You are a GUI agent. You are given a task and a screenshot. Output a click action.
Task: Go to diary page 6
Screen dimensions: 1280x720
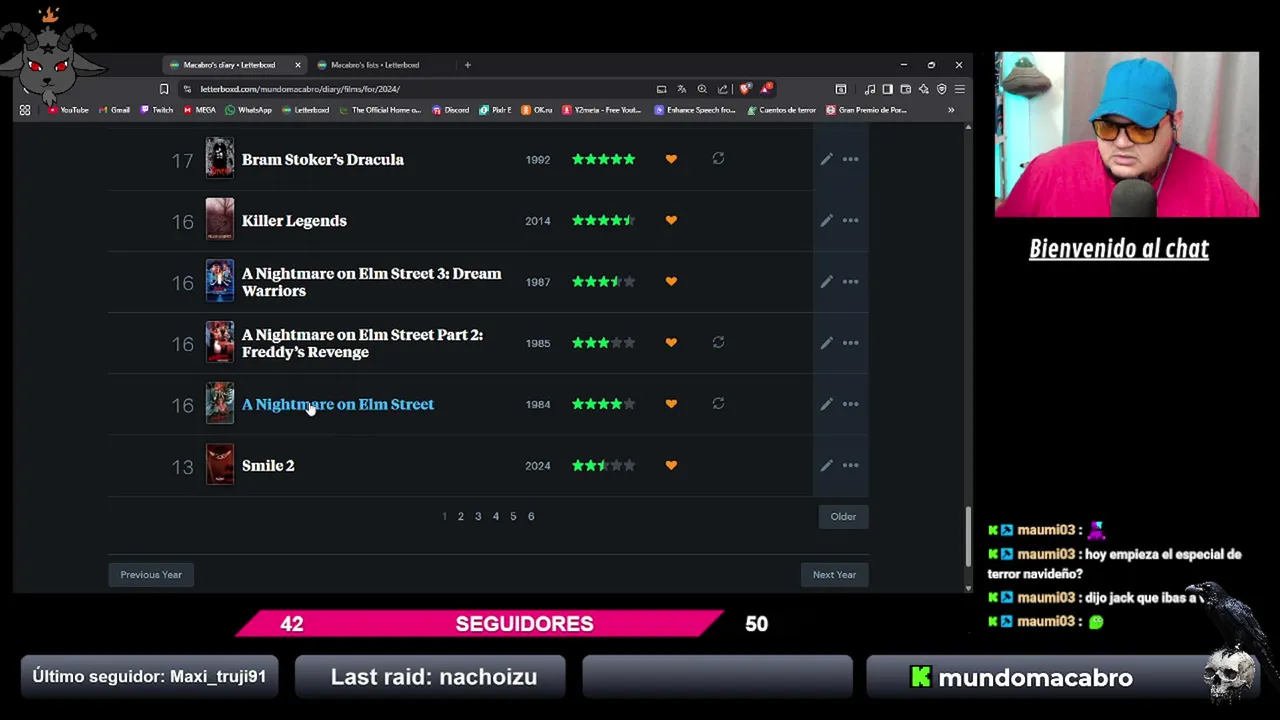(x=531, y=516)
